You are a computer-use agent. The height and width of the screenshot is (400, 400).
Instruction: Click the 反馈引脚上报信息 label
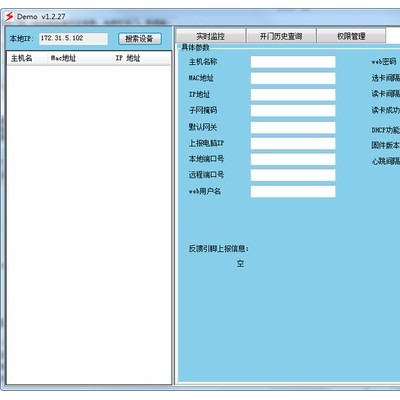[219, 249]
